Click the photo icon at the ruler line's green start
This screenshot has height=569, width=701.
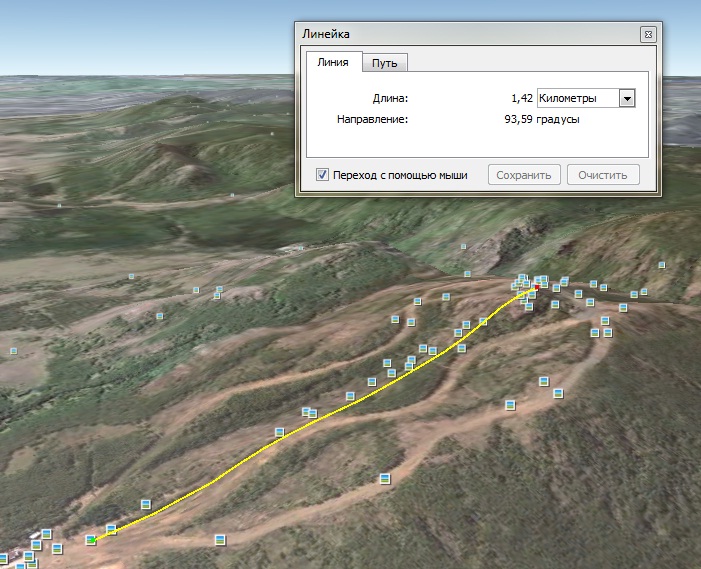[x=91, y=540]
